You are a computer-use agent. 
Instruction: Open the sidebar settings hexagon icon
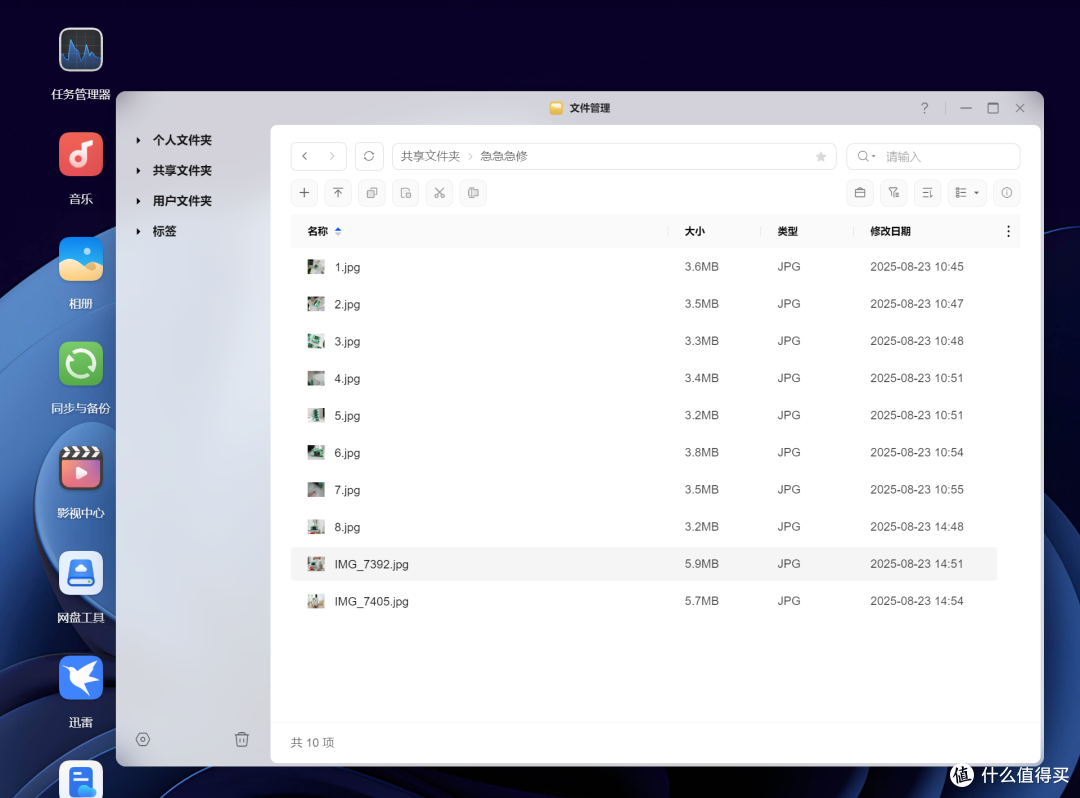point(143,739)
